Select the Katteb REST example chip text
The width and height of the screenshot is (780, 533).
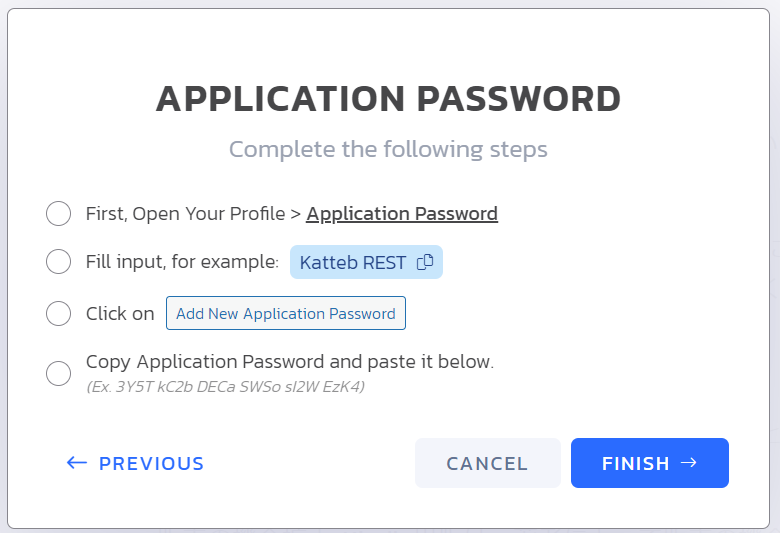(353, 262)
